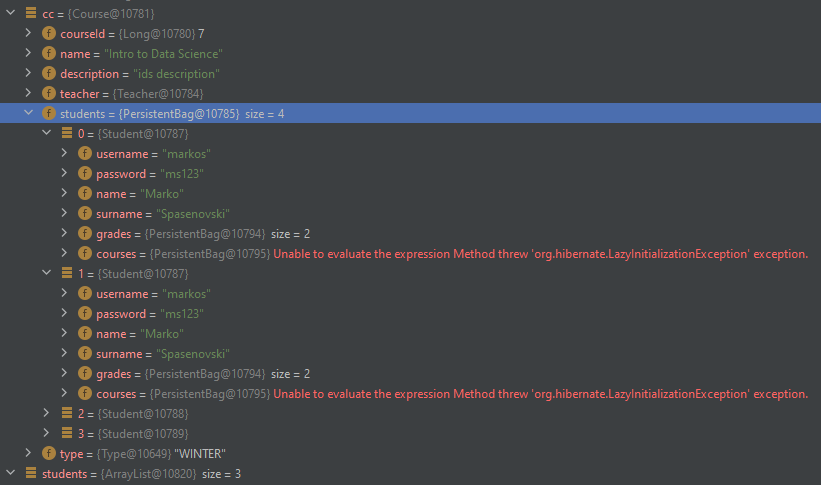Click the variable icon for cc Course

pos(31,13)
